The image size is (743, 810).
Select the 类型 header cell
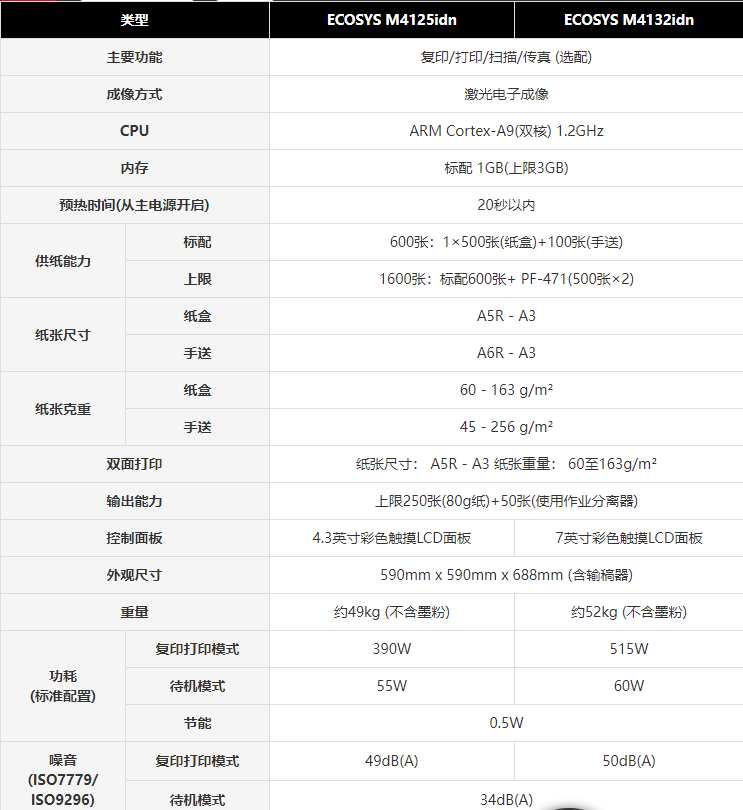pos(134,20)
